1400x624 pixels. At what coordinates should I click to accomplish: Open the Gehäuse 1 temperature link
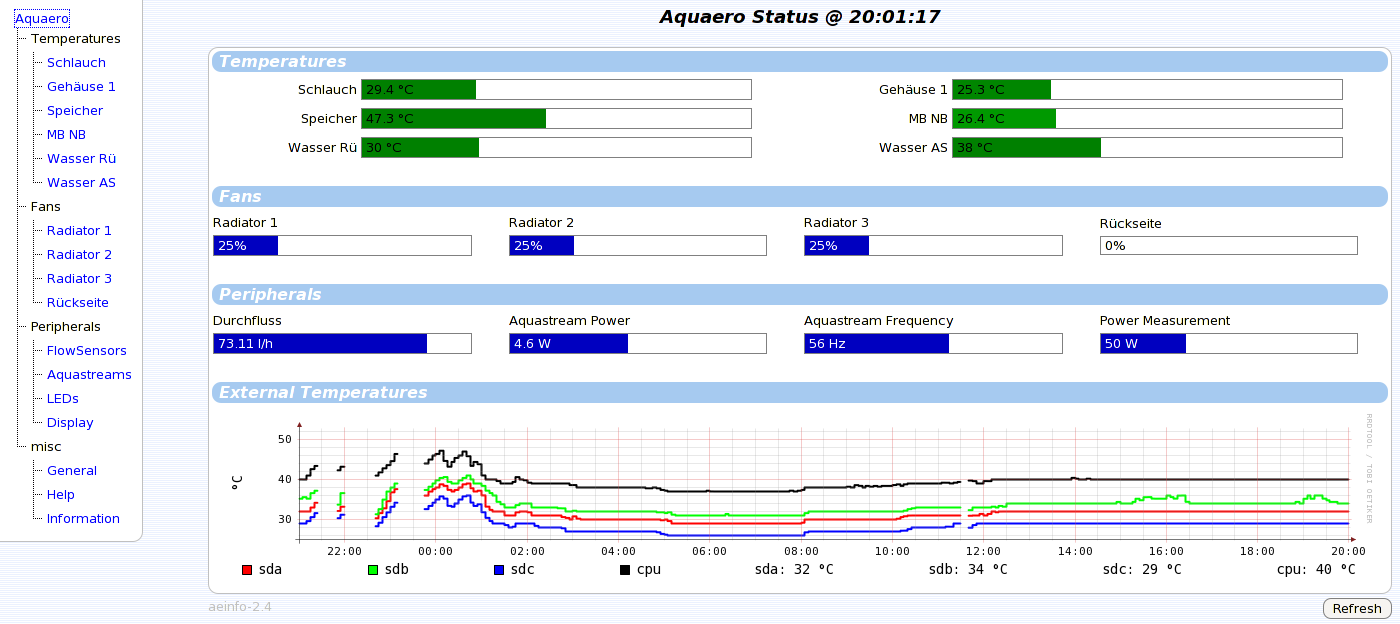tap(81, 86)
